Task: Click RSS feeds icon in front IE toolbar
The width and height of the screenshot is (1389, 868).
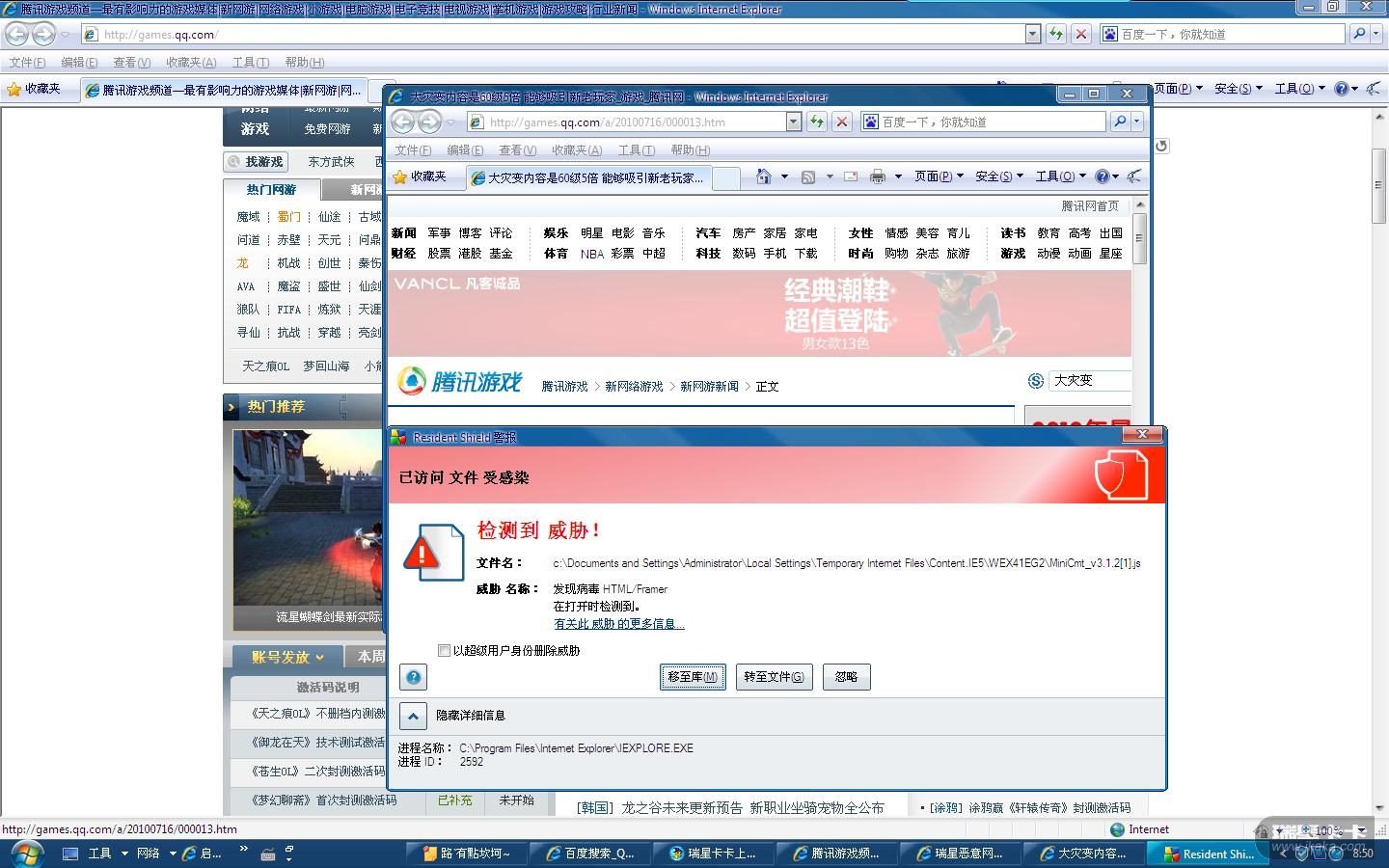Action: pos(808,176)
